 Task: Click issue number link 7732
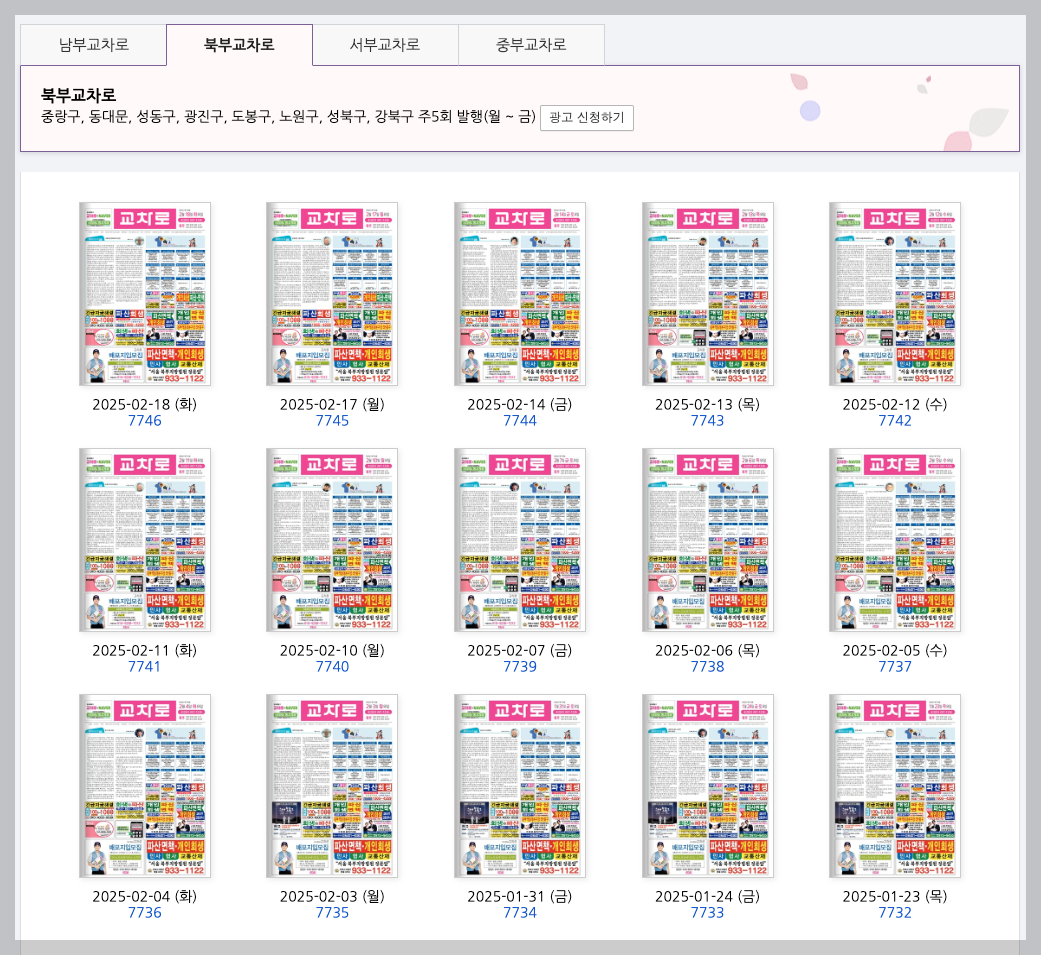pos(895,912)
